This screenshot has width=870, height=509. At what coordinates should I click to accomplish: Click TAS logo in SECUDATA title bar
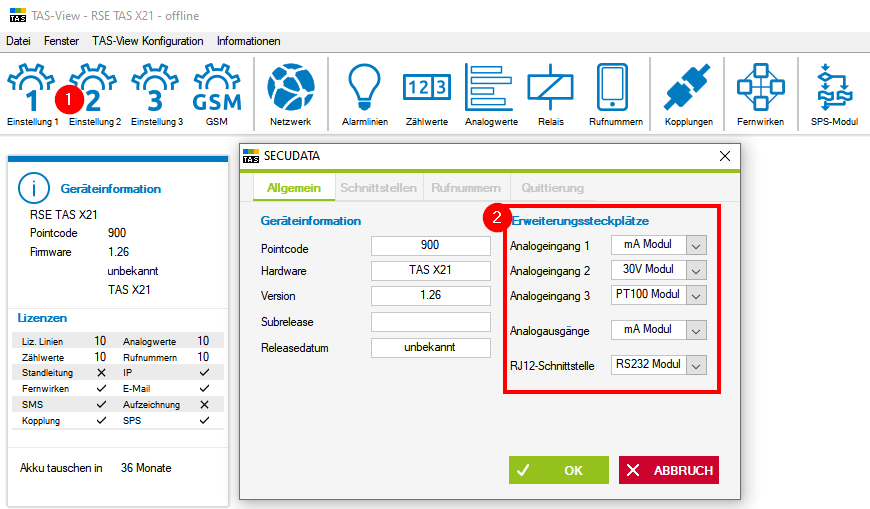tap(251, 156)
